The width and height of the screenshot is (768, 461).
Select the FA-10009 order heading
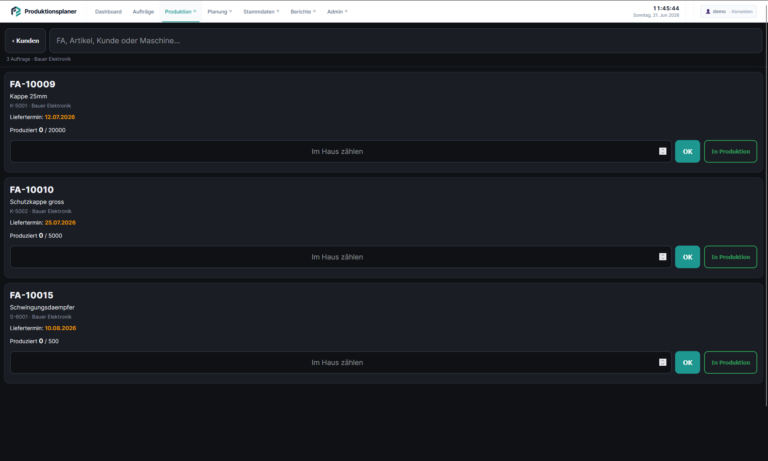32,84
